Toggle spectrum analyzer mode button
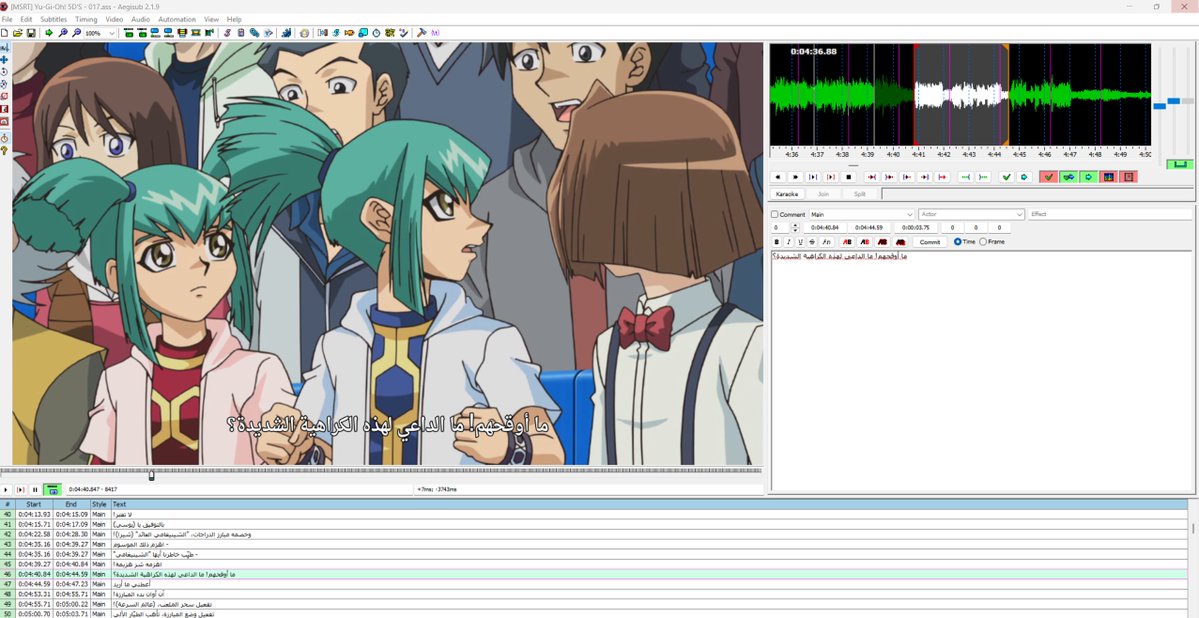The image size is (1199, 618). (x=1108, y=177)
